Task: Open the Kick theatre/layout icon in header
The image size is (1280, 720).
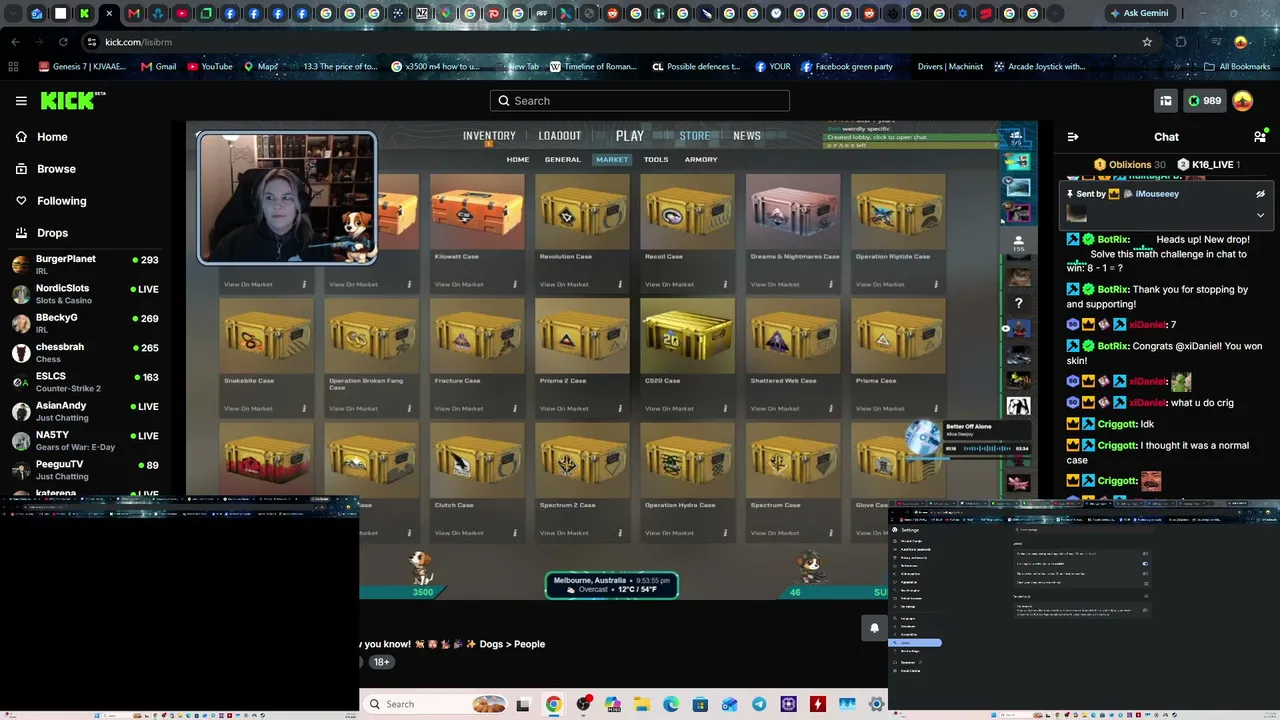Action: point(1166,101)
